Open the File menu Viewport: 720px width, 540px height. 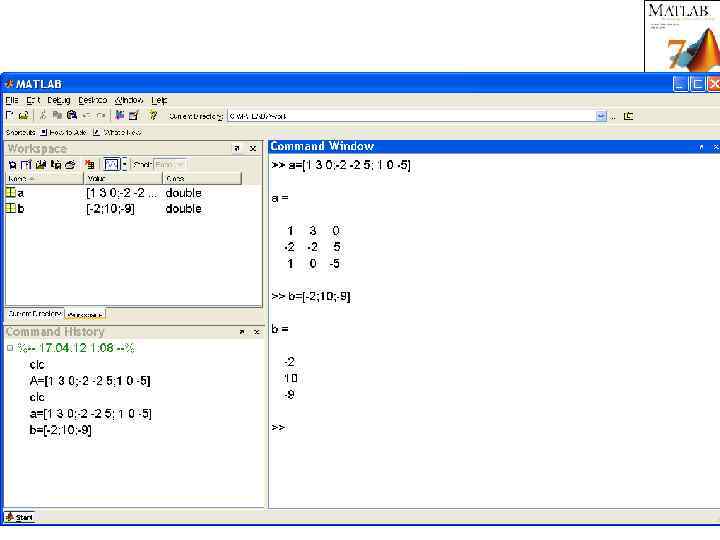12,100
